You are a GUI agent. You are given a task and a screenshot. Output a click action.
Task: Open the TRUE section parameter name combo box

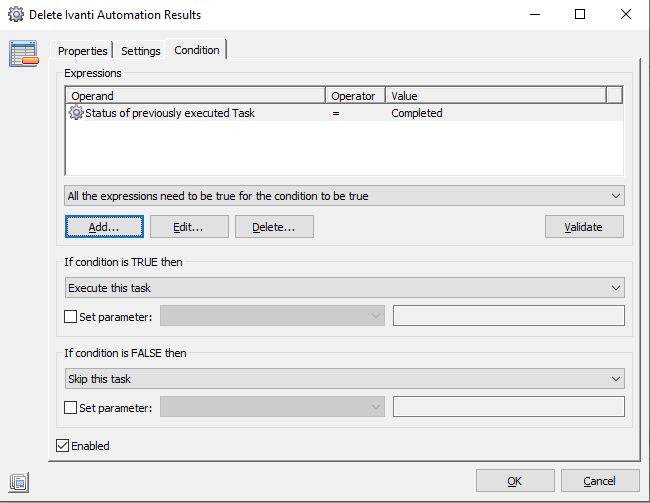(272, 316)
